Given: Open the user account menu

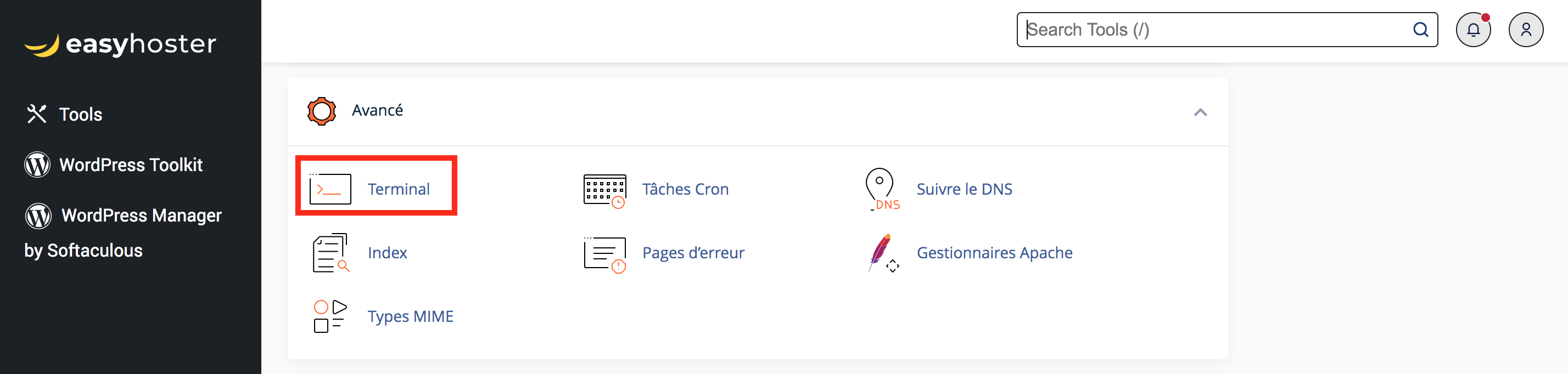Looking at the screenshot, I should click(x=1525, y=30).
